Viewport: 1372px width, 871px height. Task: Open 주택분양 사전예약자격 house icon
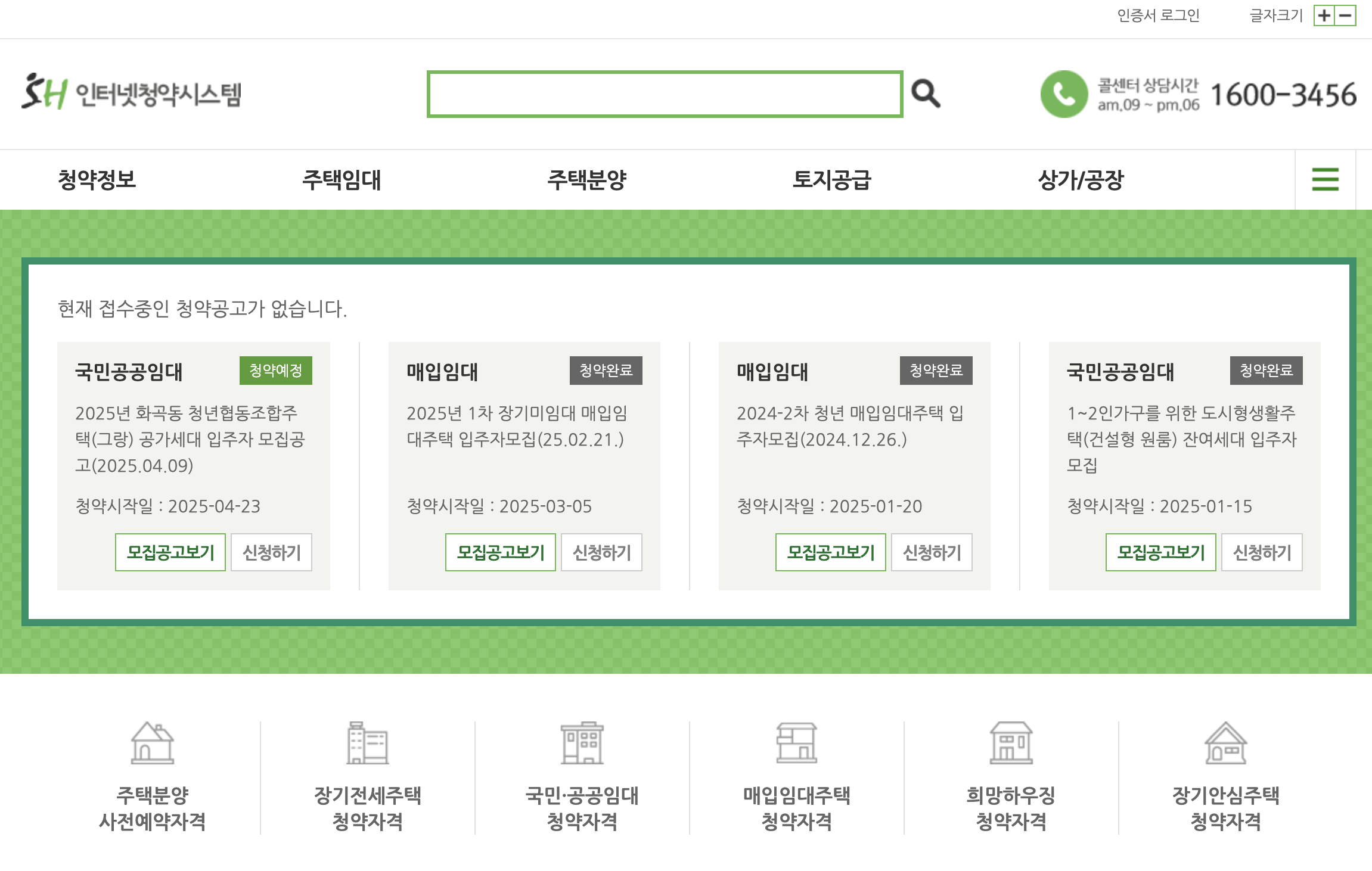(x=153, y=743)
